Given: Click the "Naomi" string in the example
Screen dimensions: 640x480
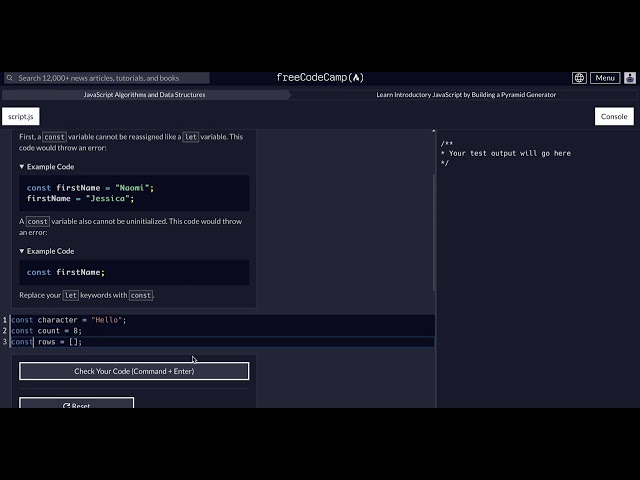Looking at the screenshot, I should pyautogui.click(x=133, y=188).
